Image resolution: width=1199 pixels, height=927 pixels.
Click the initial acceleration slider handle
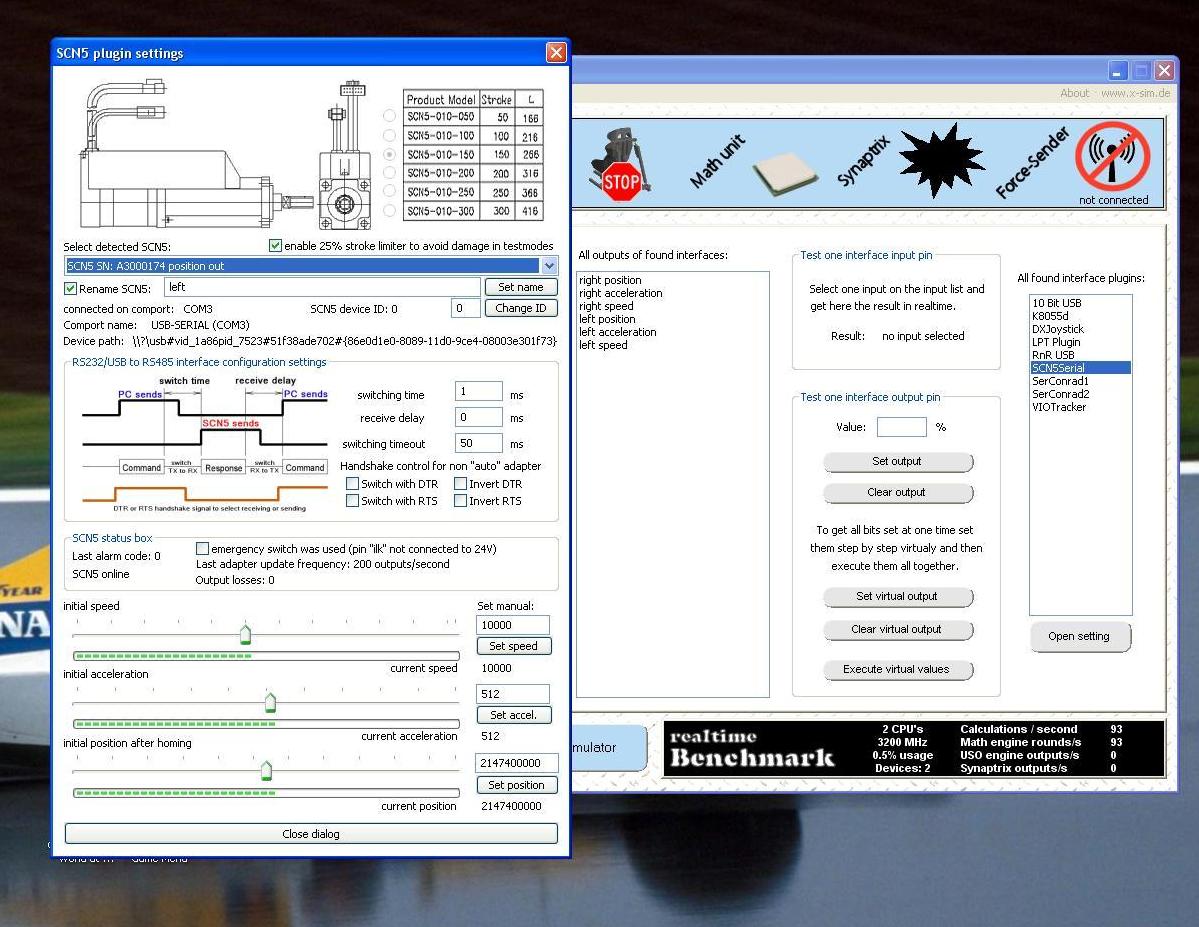point(270,703)
